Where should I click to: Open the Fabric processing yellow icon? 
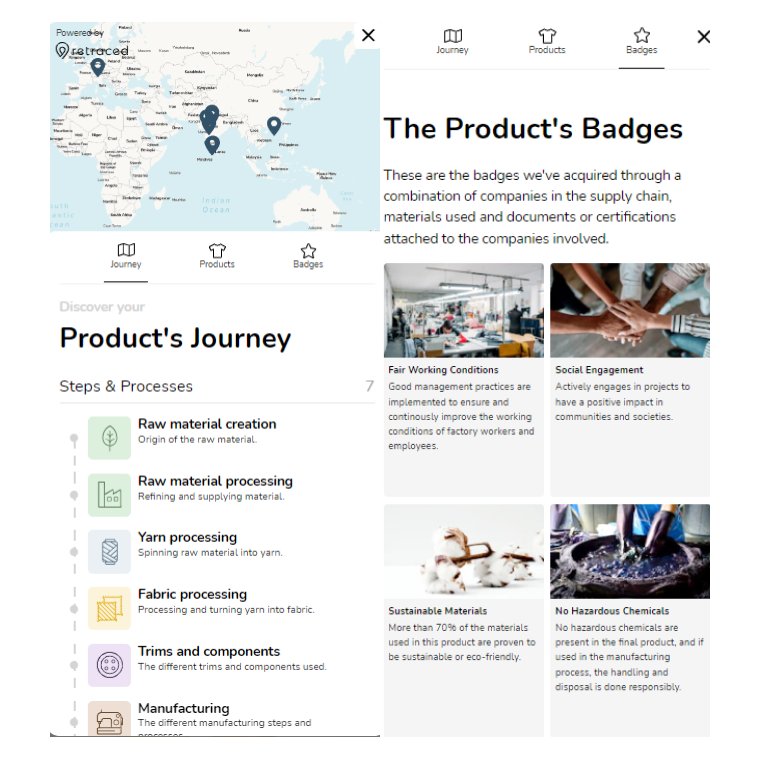click(109, 608)
